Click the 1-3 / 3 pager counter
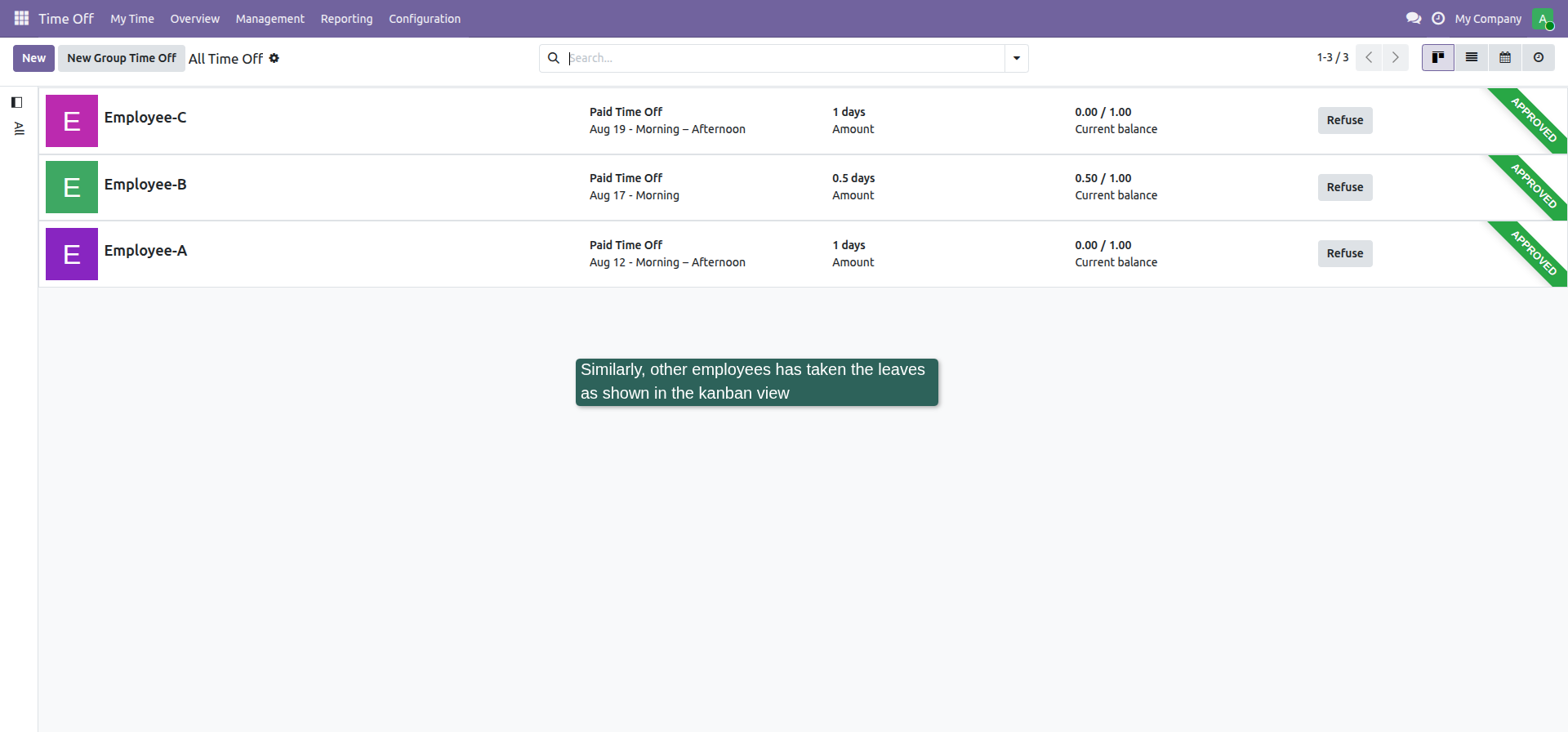Screen dimensions: 1568x732 [1333, 57]
